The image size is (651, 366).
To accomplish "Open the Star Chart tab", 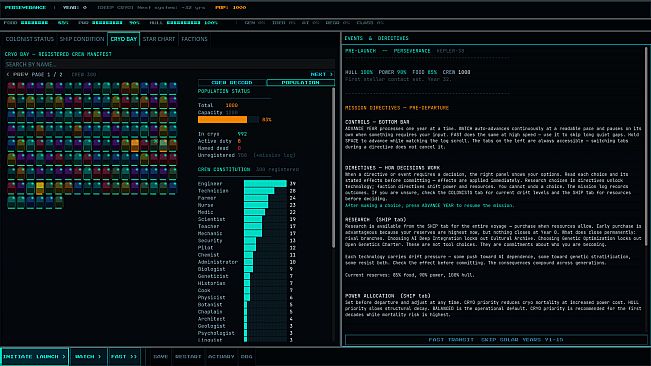I will [x=159, y=39].
